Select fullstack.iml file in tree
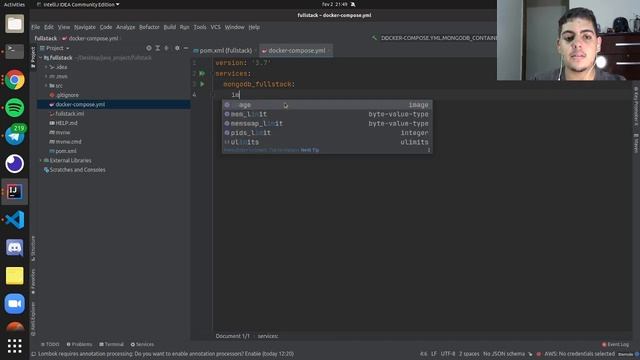640x360 pixels. coord(69,114)
